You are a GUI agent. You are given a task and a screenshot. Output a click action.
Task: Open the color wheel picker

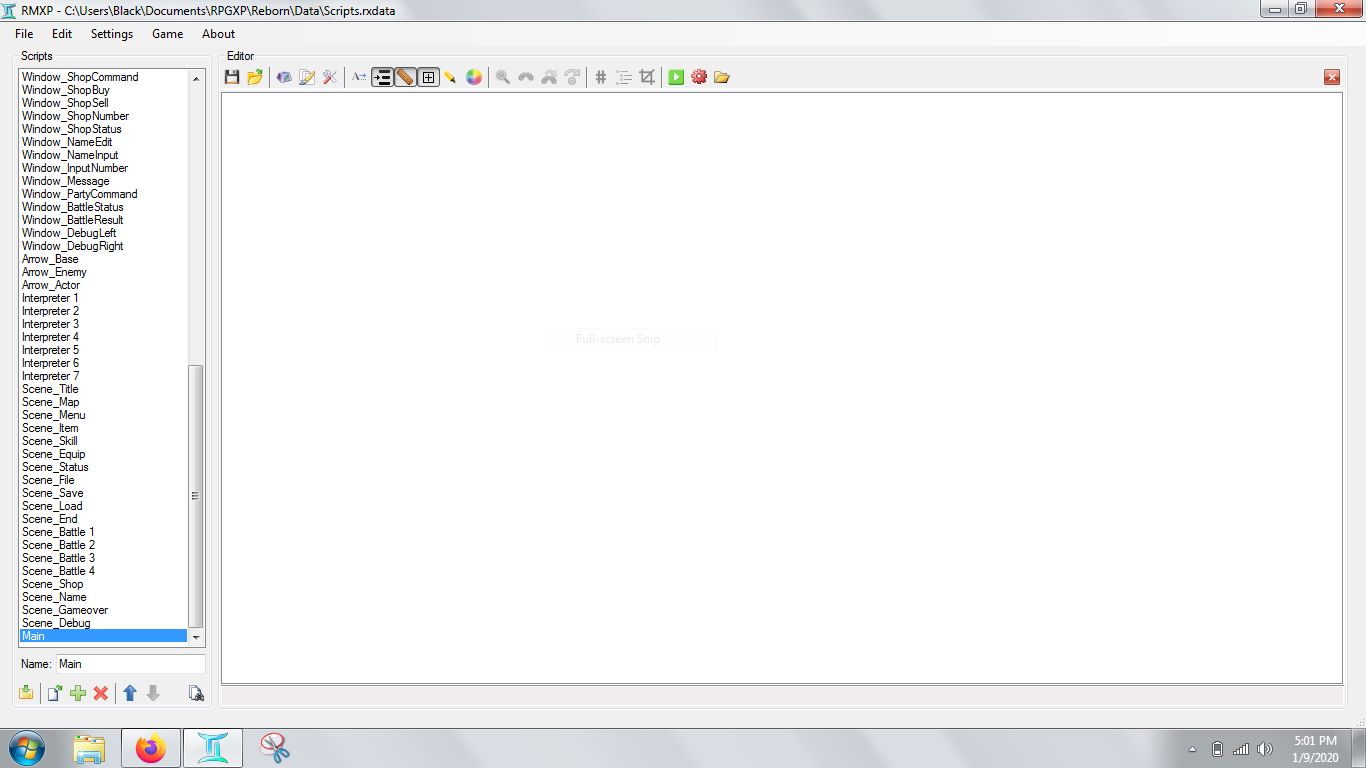coord(474,77)
